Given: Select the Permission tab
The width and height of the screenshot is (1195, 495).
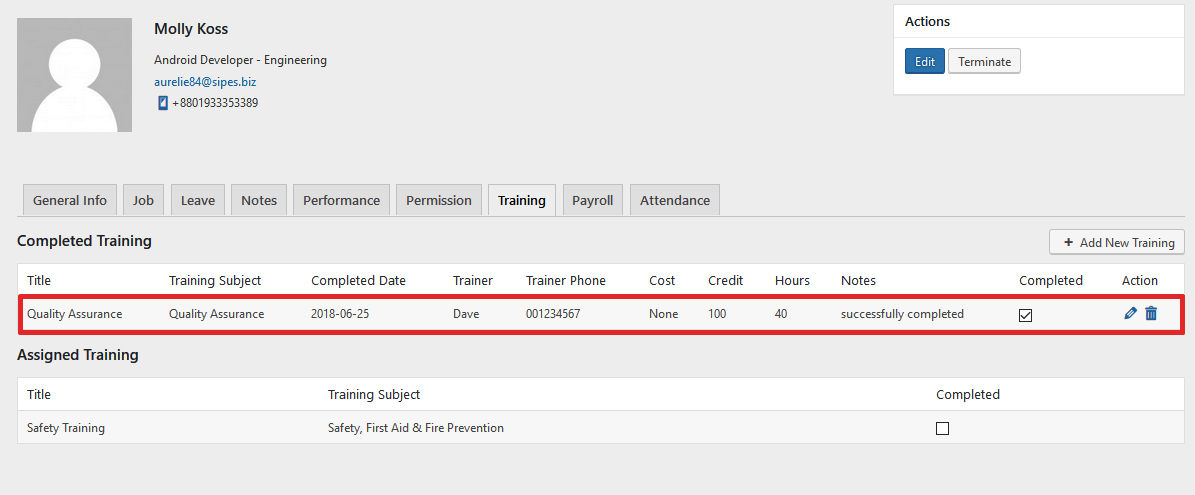Looking at the screenshot, I should (439, 200).
